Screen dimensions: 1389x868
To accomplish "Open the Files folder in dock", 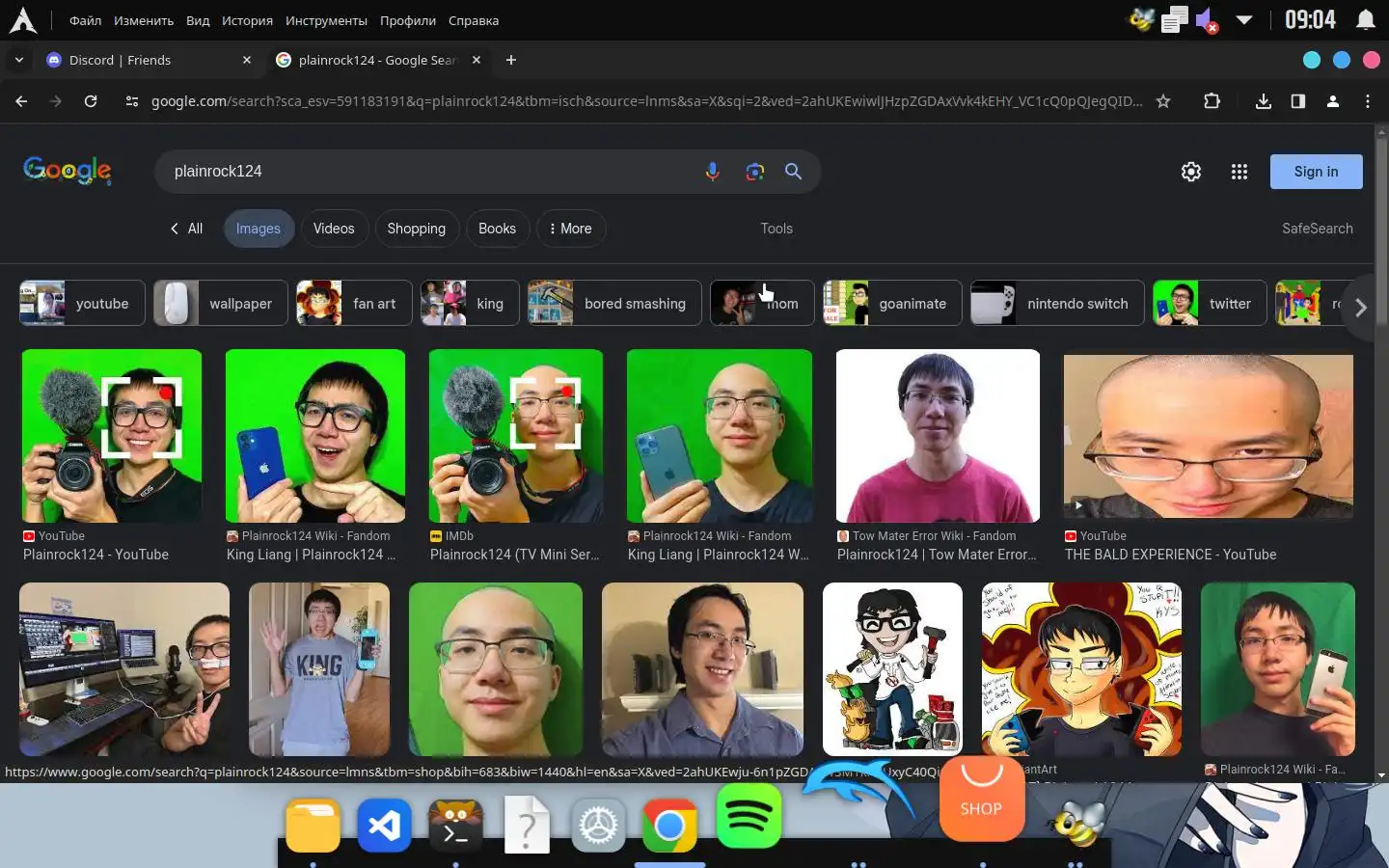I will tap(313, 826).
